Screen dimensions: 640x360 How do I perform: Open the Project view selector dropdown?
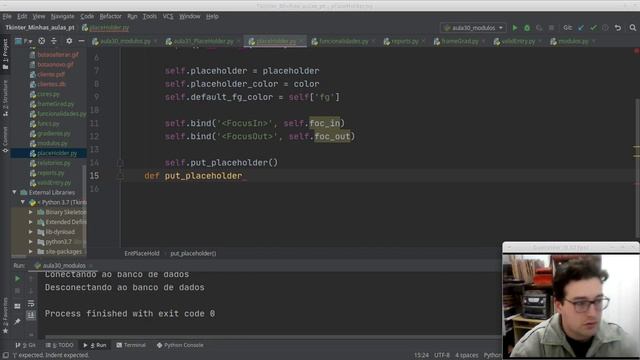(x=24, y=41)
